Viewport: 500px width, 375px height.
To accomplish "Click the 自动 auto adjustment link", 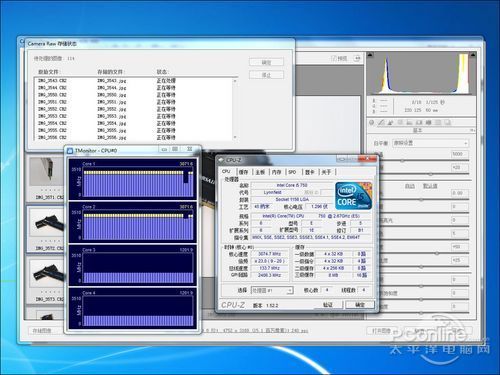I will pos(410,186).
